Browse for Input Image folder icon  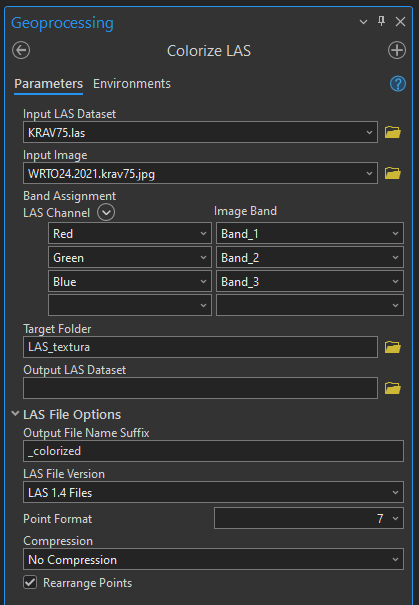(393, 173)
